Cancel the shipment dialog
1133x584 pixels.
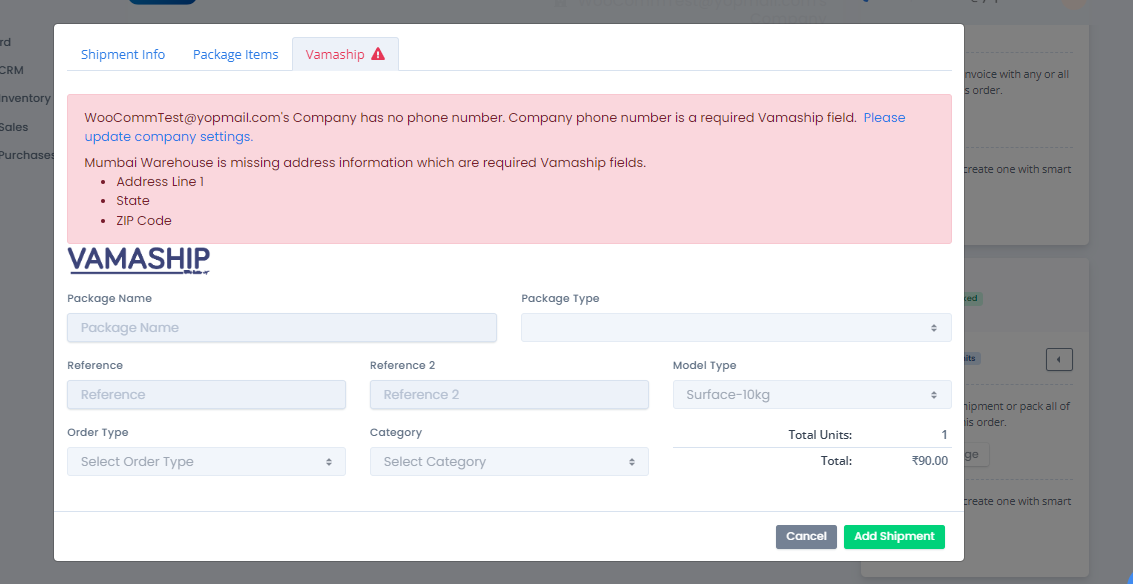pos(806,536)
